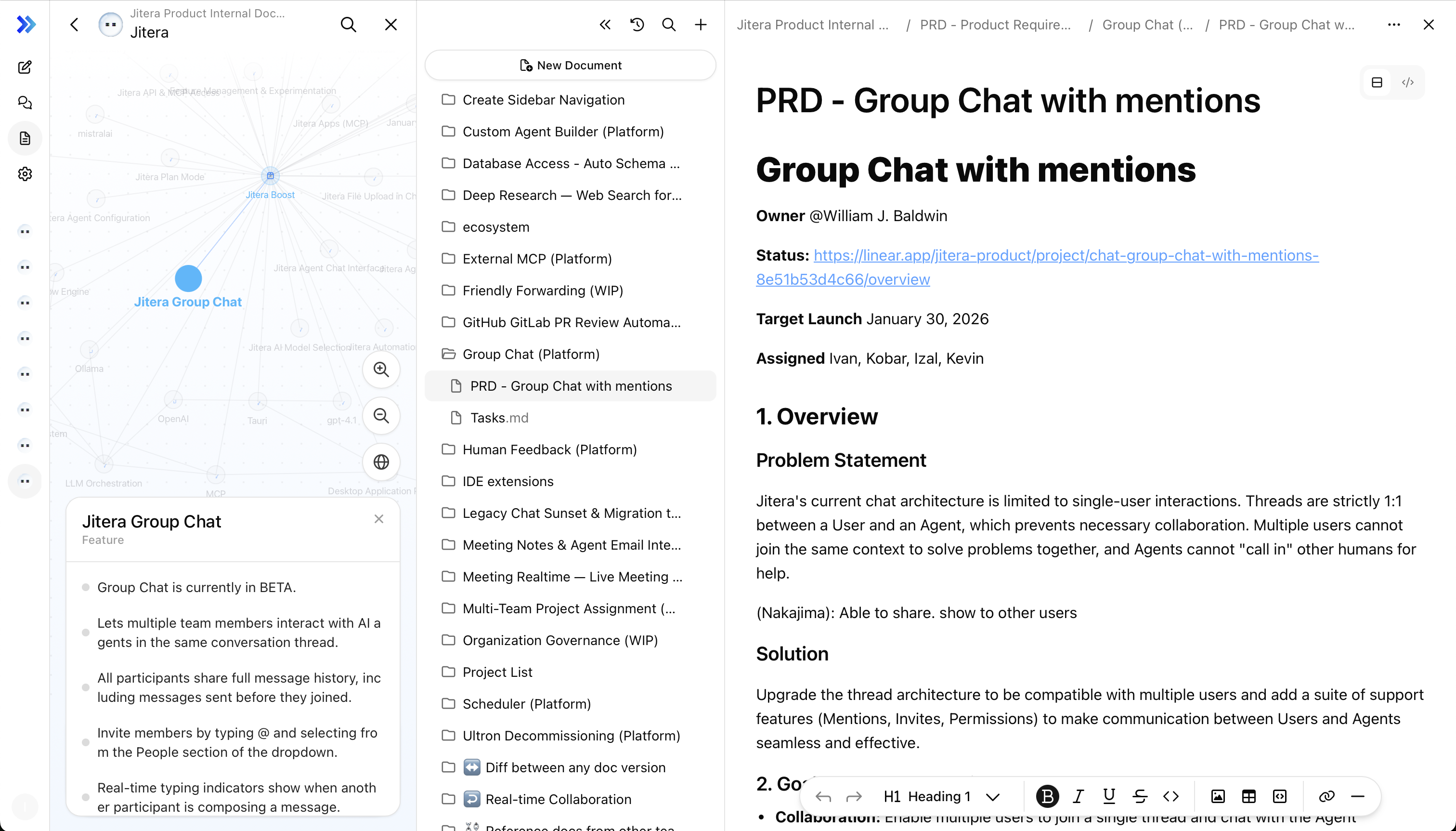The image size is (1456, 831).
Task: Insert a table via the toolbar
Action: click(x=1248, y=796)
